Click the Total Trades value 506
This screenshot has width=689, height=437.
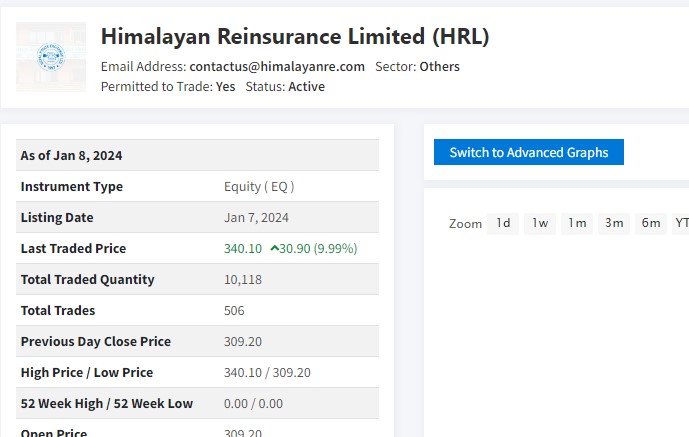(x=234, y=310)
